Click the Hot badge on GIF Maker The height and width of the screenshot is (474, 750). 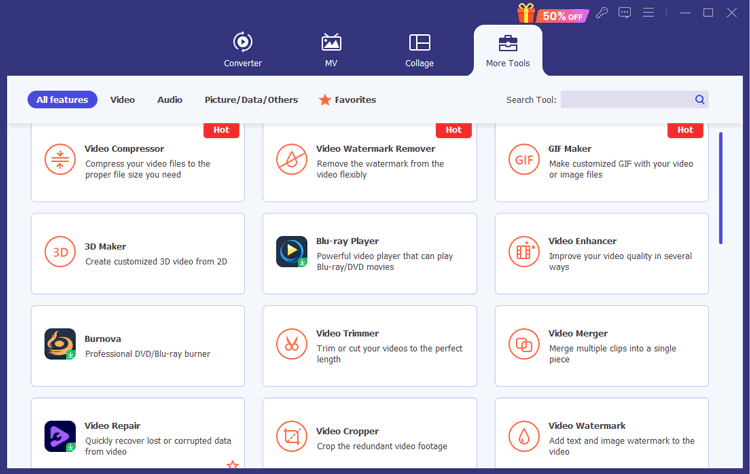(685, 130)
